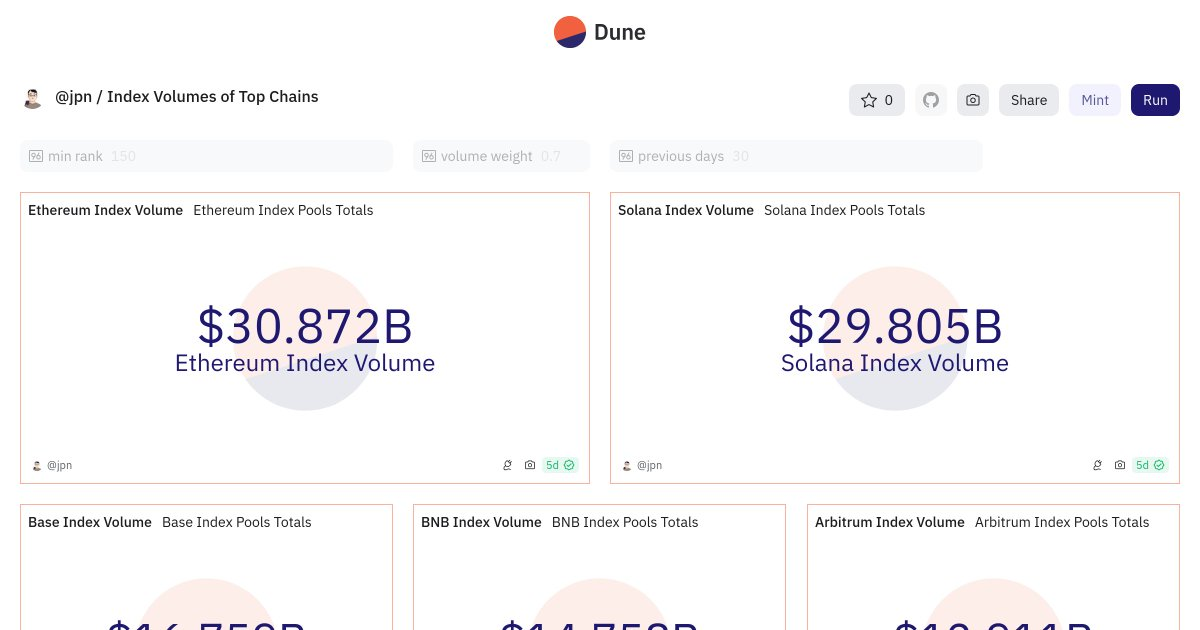The image size is (1200, 630).
Task: Click the 5d refresh status on Solana card
Action: (x=1149, y=465)
